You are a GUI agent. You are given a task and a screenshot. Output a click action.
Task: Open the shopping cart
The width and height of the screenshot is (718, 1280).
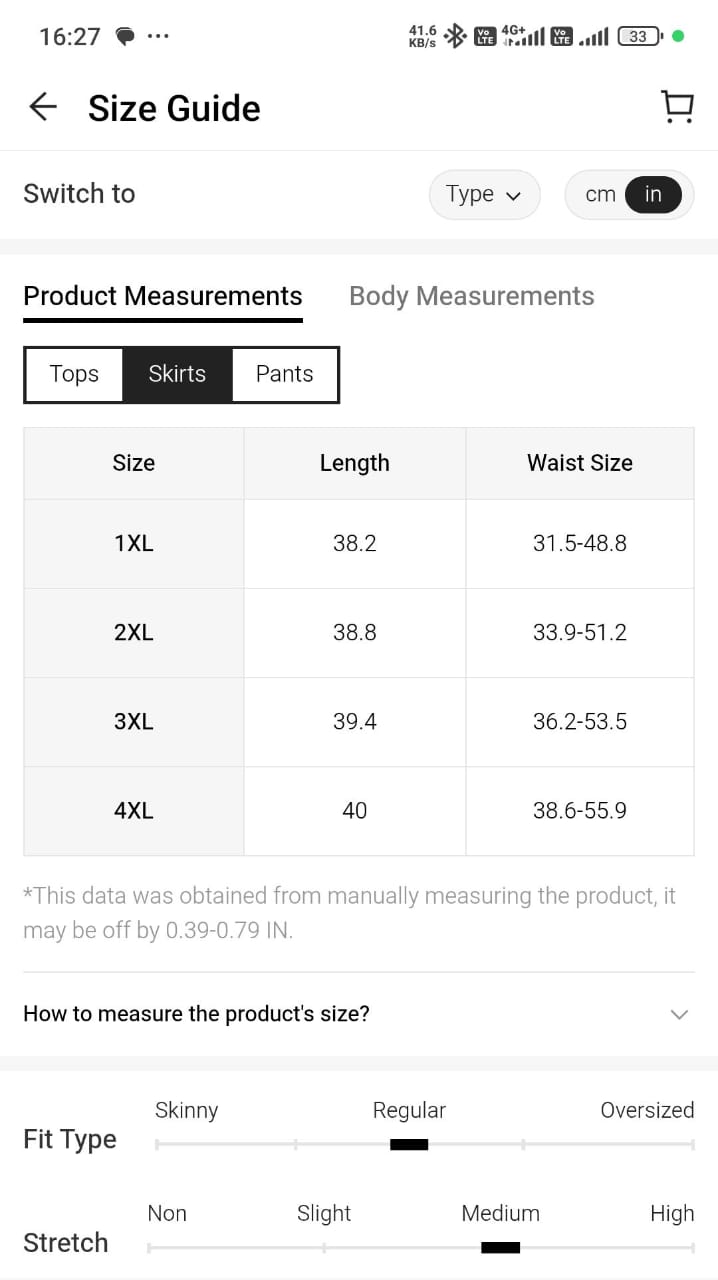pos(677,107)
